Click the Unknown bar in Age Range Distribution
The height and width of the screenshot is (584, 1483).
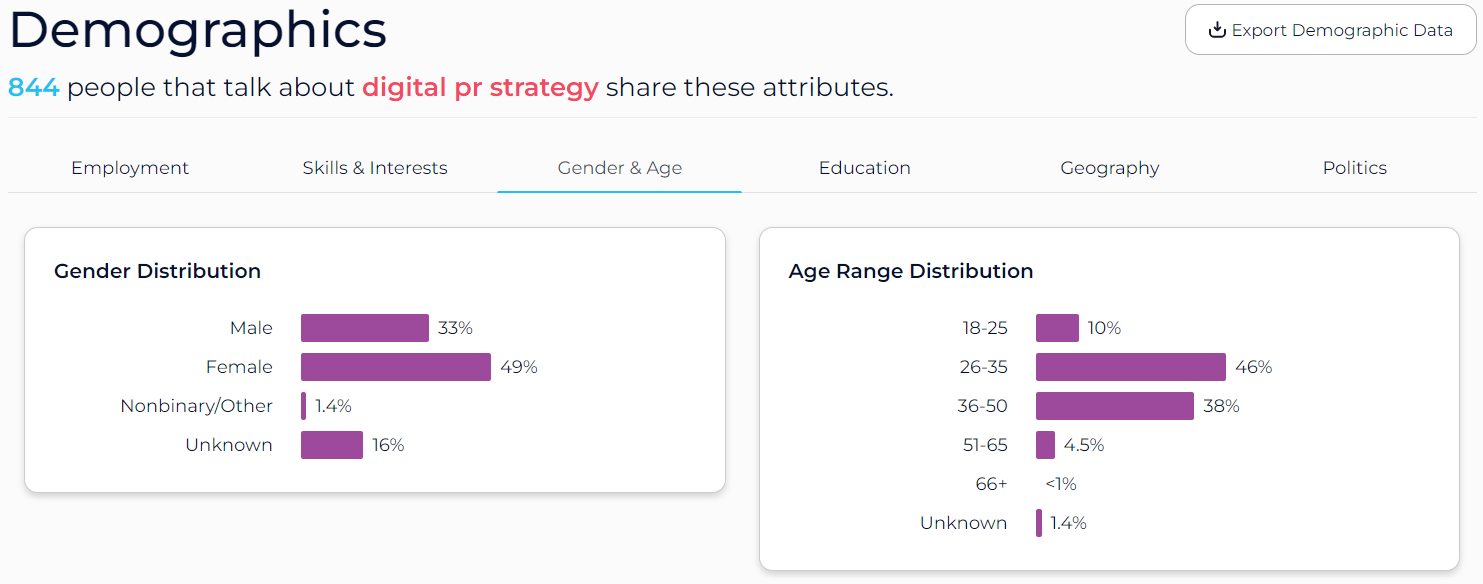(x=1038, y=522)
